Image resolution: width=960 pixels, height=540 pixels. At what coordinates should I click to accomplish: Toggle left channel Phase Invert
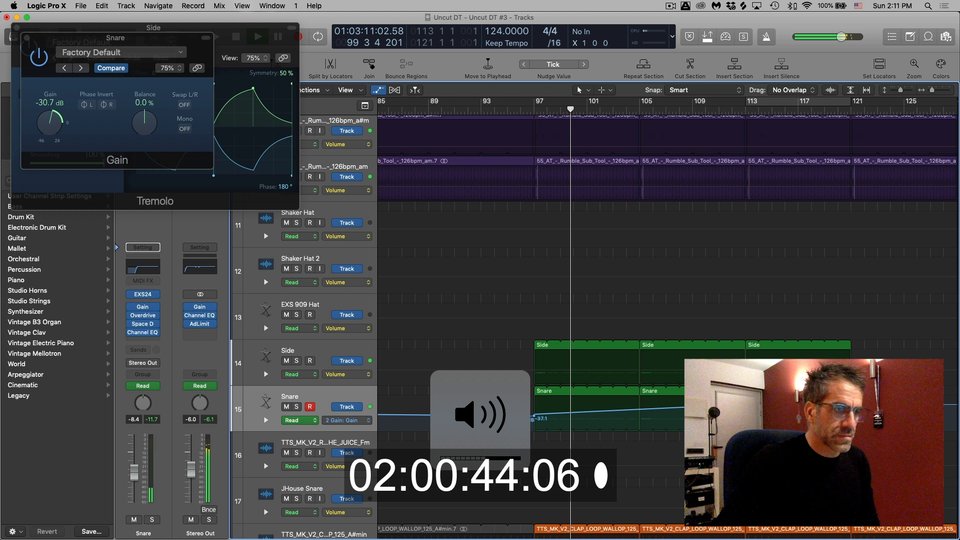[87, 105]
